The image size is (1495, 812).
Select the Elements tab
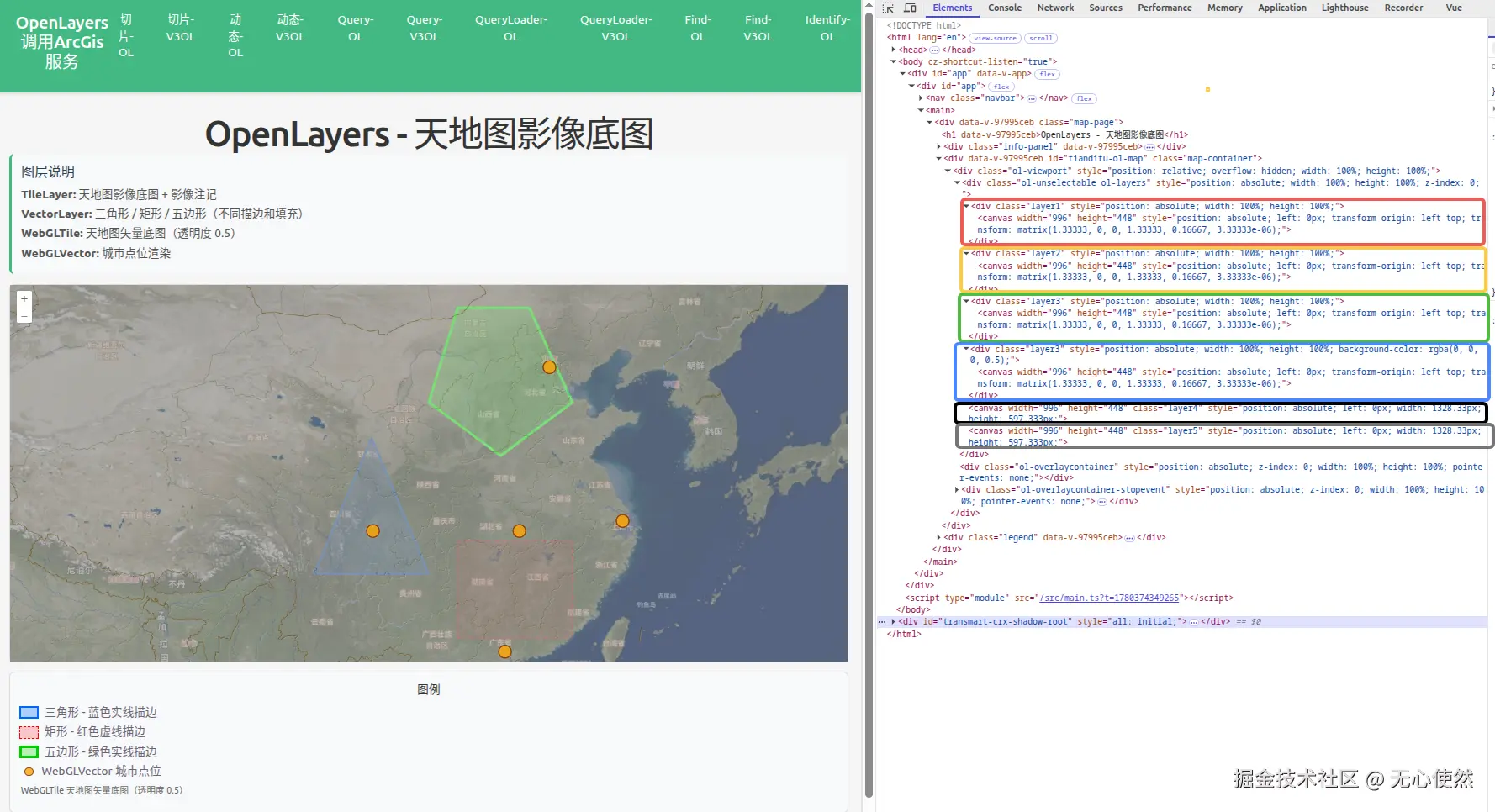(x=952, y=8)
